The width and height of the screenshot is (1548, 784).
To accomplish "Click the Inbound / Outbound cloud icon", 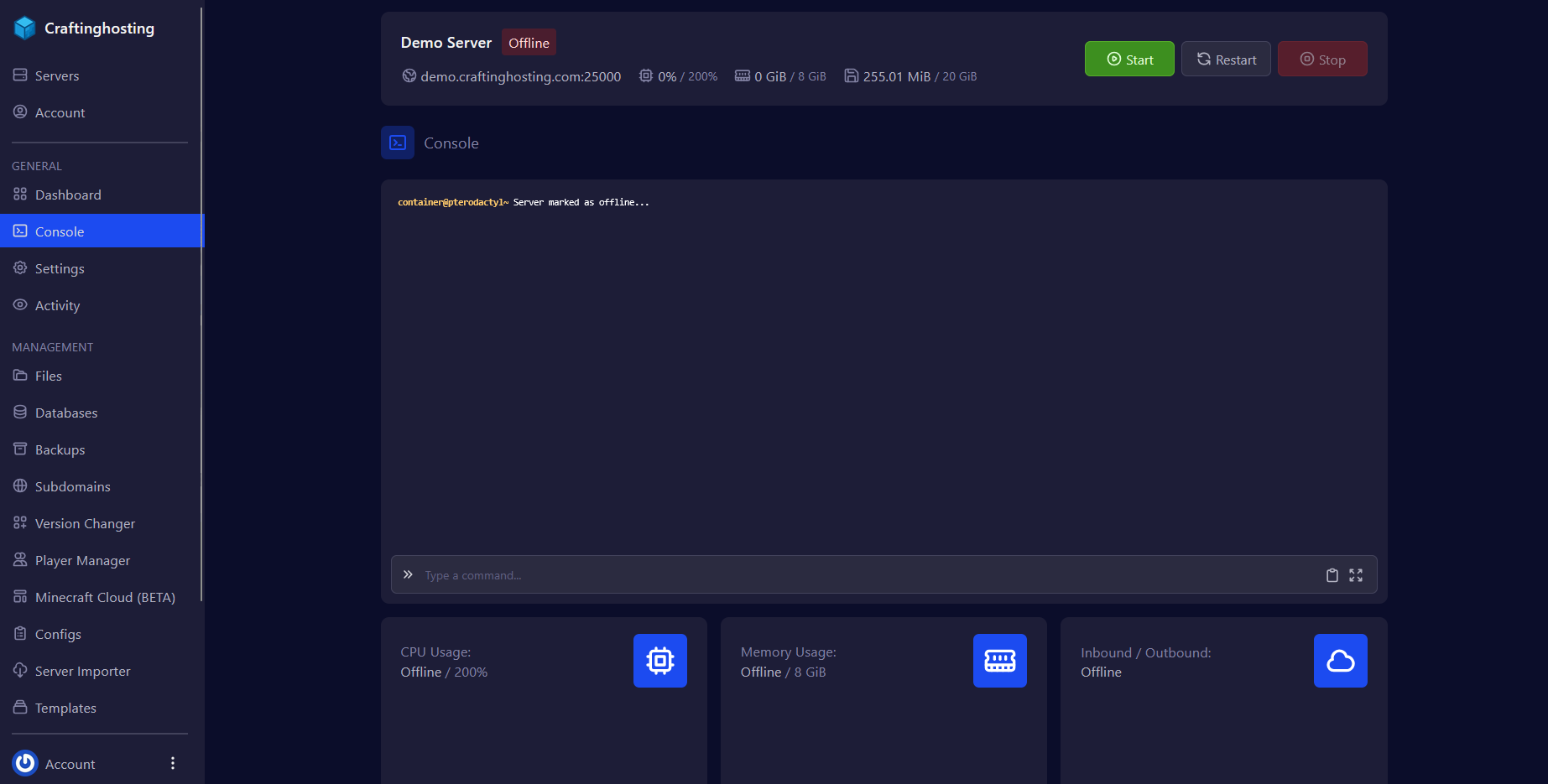I will pos(1341,661).
